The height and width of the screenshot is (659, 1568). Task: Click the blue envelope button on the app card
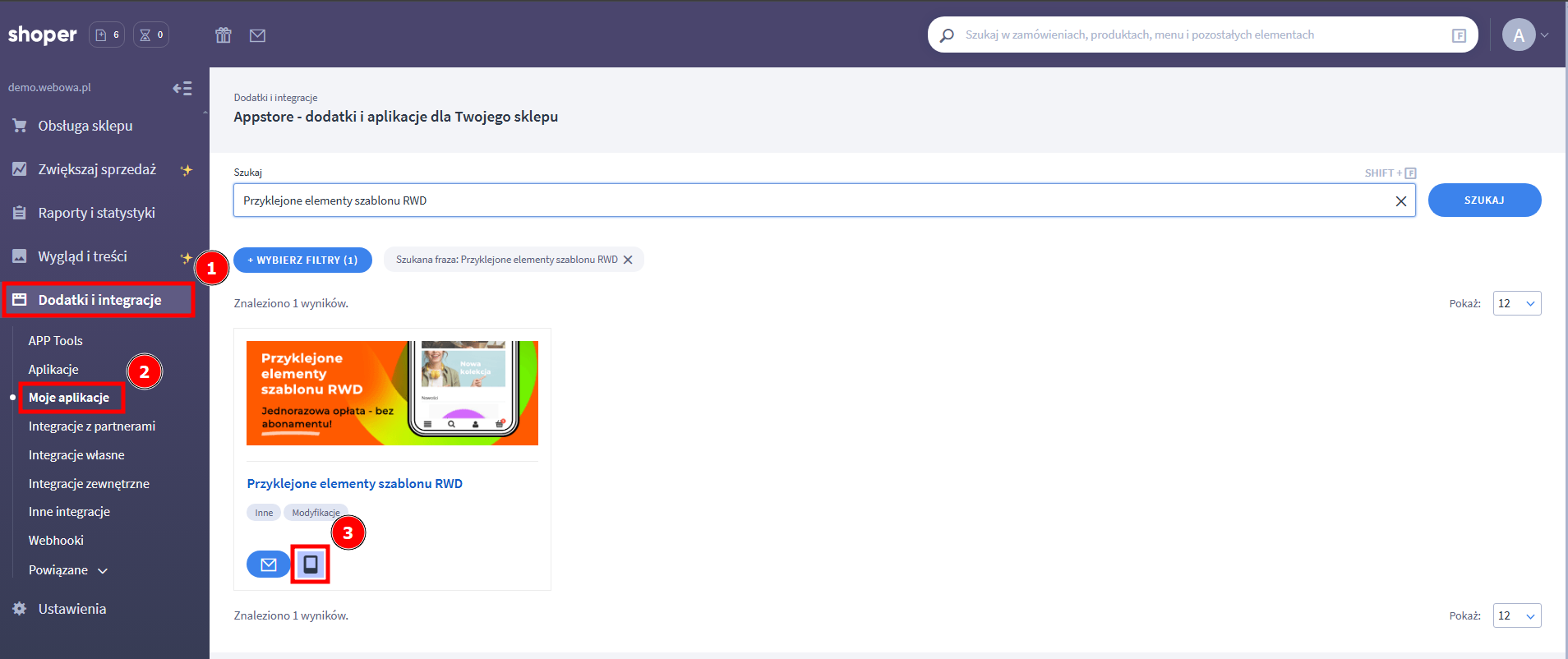(268, 565)
